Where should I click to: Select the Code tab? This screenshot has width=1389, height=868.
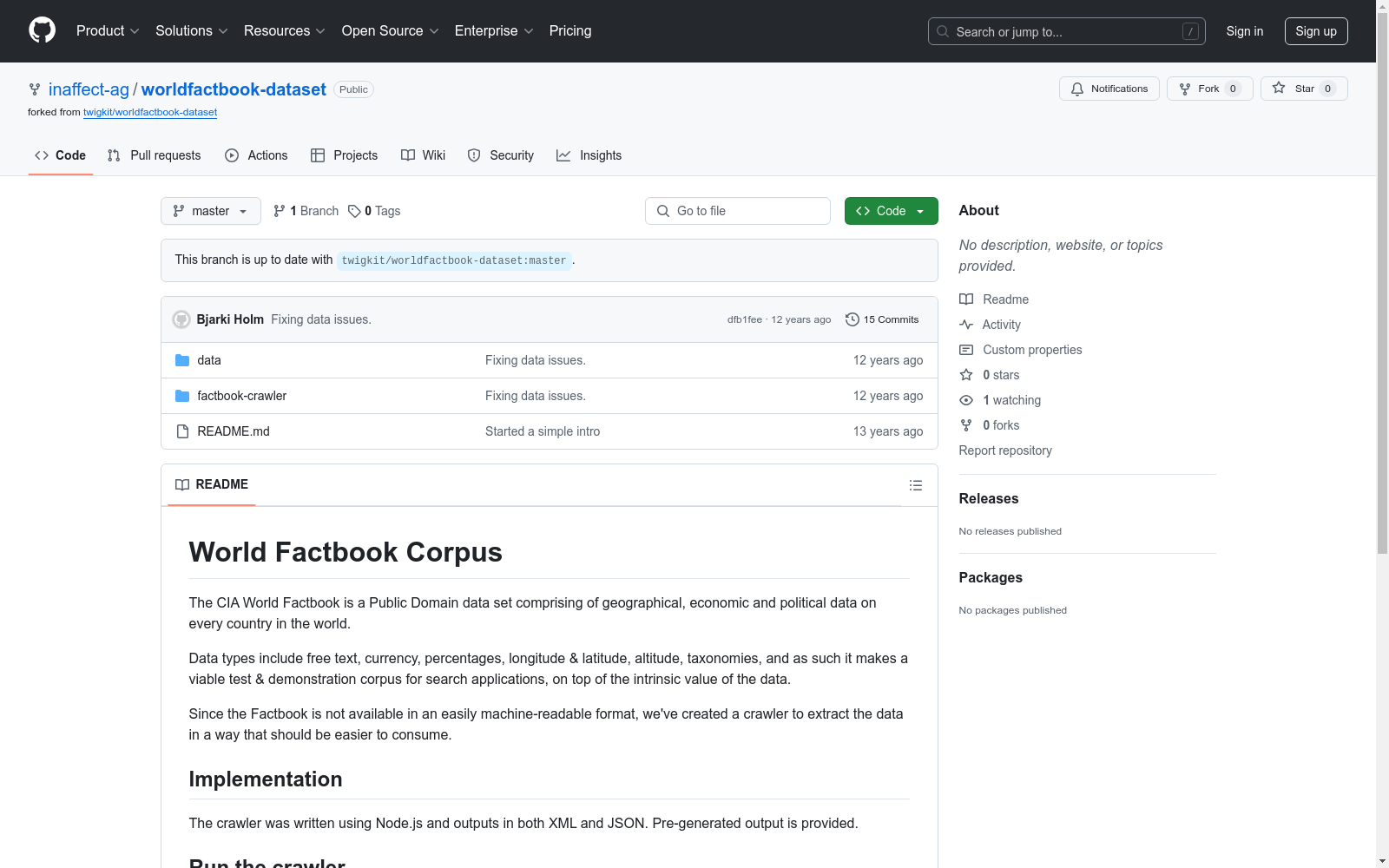(61, 155)
